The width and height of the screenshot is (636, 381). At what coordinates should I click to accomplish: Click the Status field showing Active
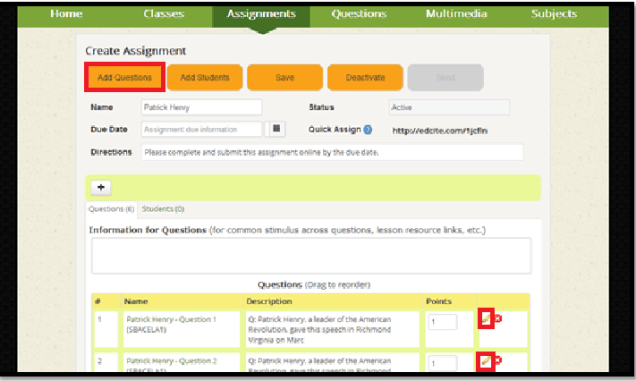coord(449,108)
